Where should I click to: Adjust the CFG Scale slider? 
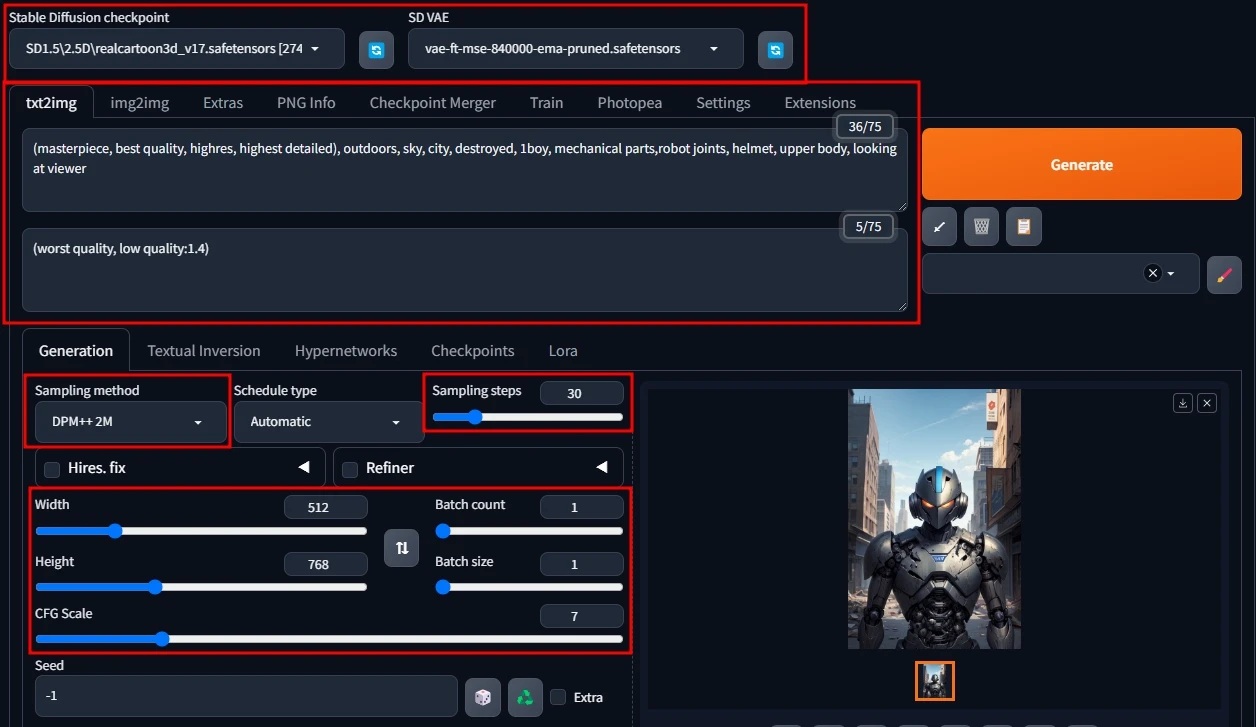pyautogui.click(x=329, y=639)
